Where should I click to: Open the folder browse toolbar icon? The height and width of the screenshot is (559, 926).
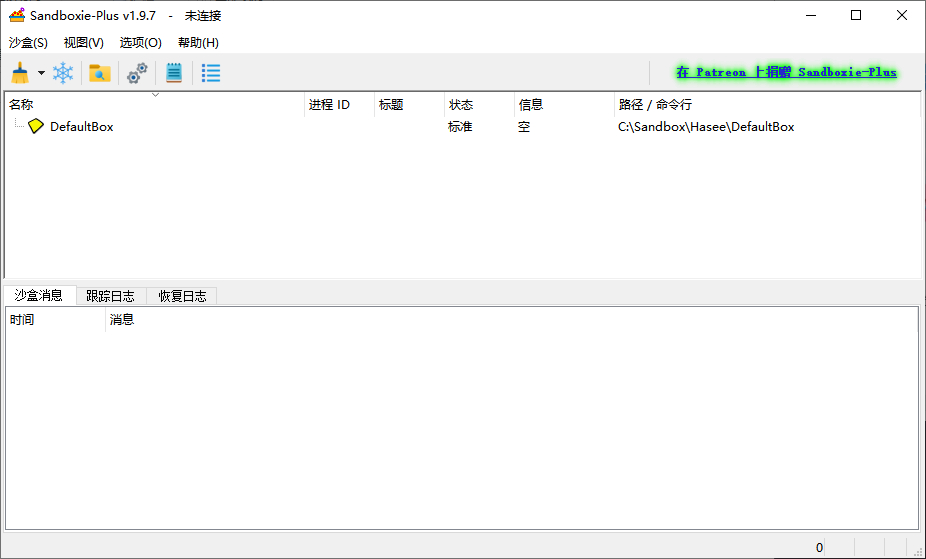pos(100,73)
